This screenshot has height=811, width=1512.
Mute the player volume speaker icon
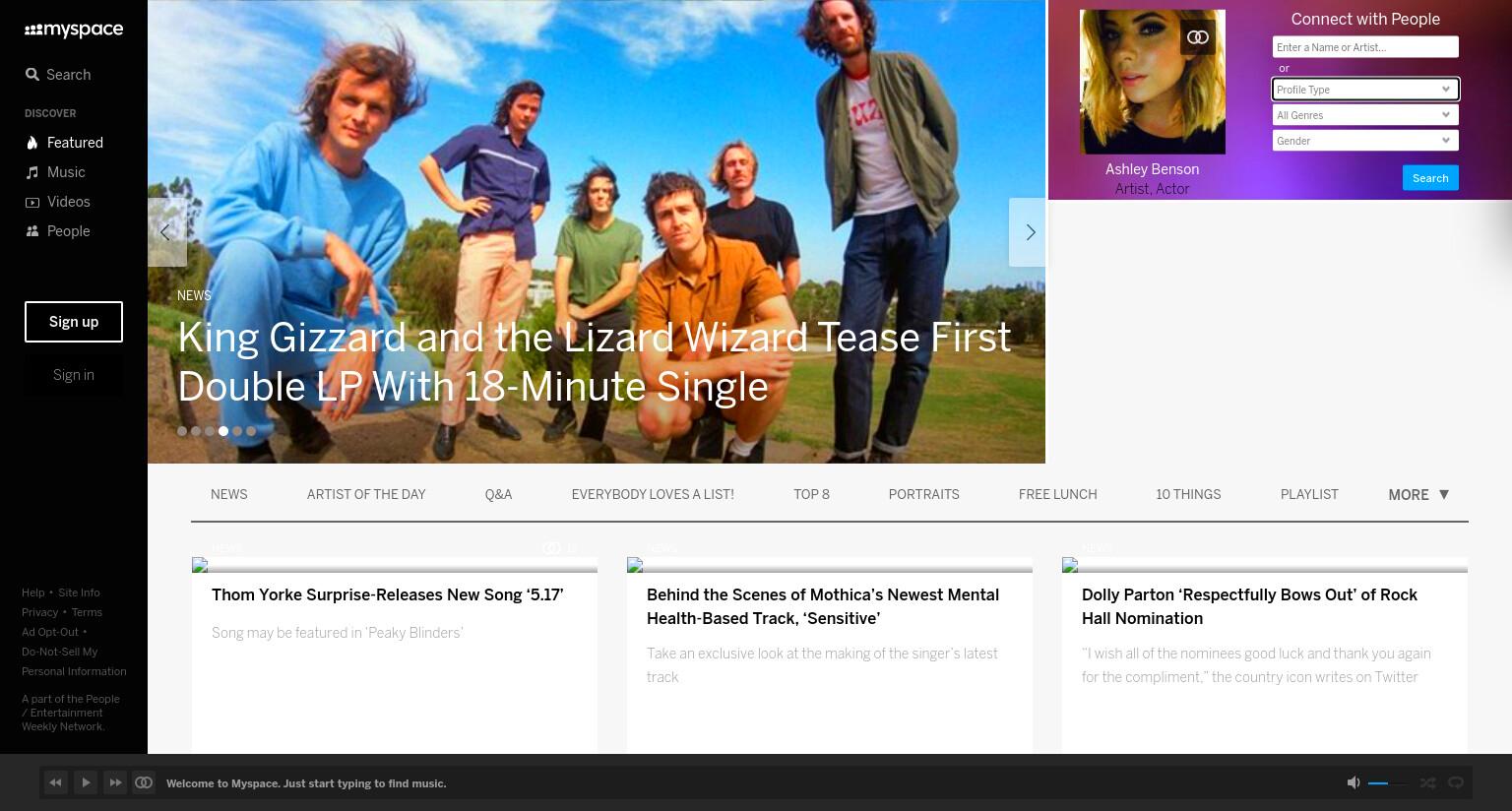point(1354,782)
